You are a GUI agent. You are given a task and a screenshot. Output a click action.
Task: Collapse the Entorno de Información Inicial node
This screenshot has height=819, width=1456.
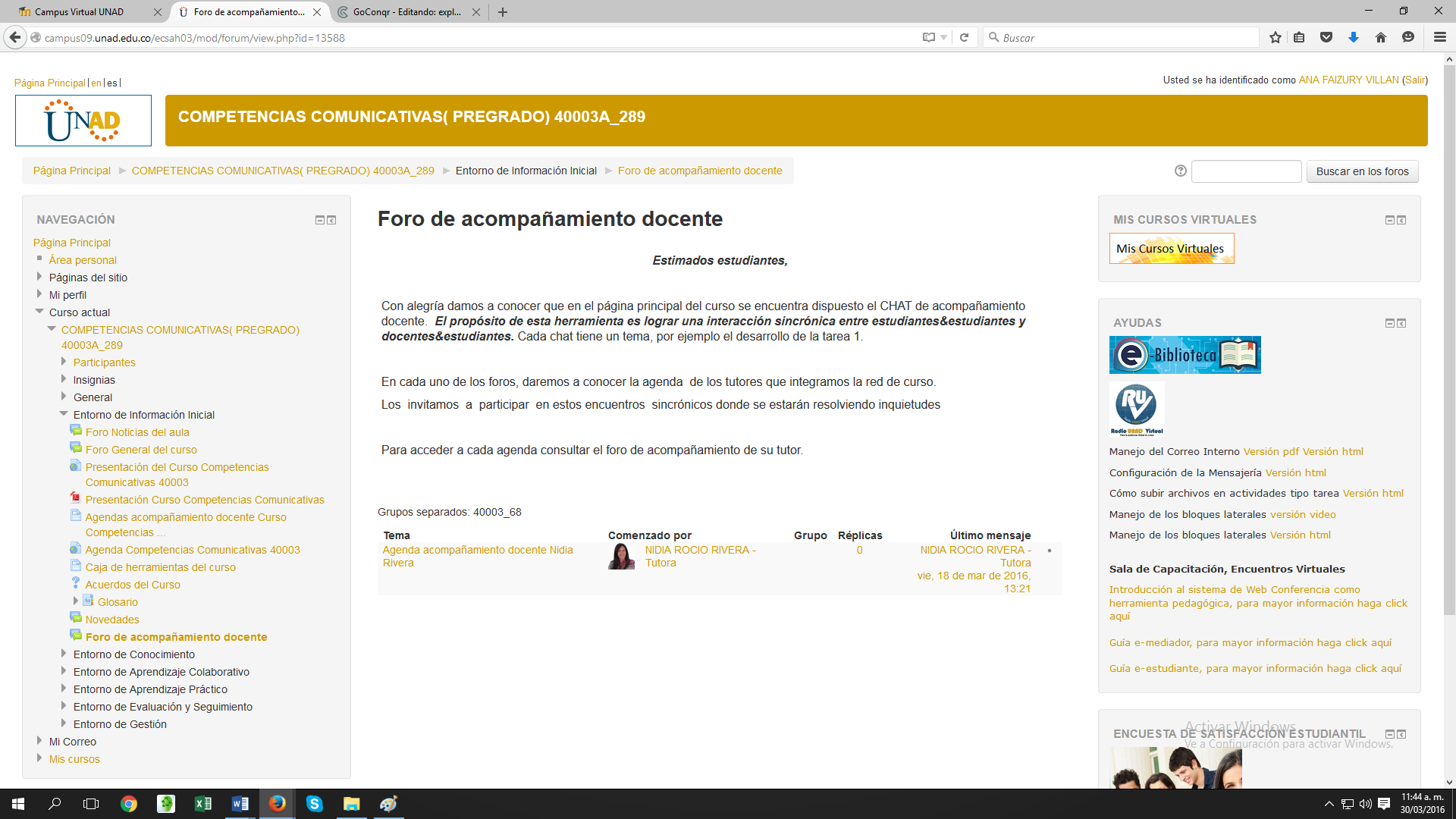click(64, 414)
